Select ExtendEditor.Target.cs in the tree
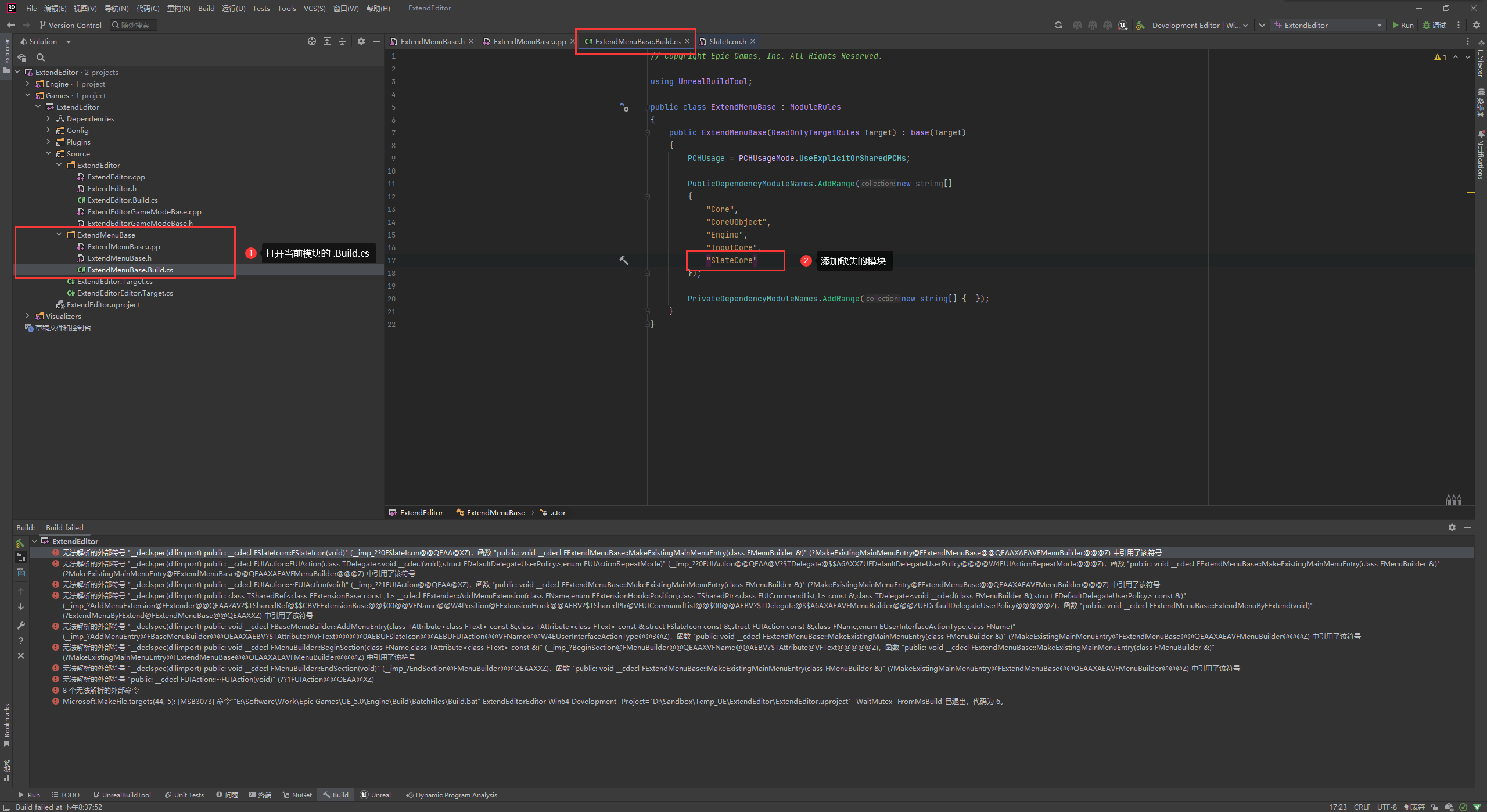 point(114,281)
